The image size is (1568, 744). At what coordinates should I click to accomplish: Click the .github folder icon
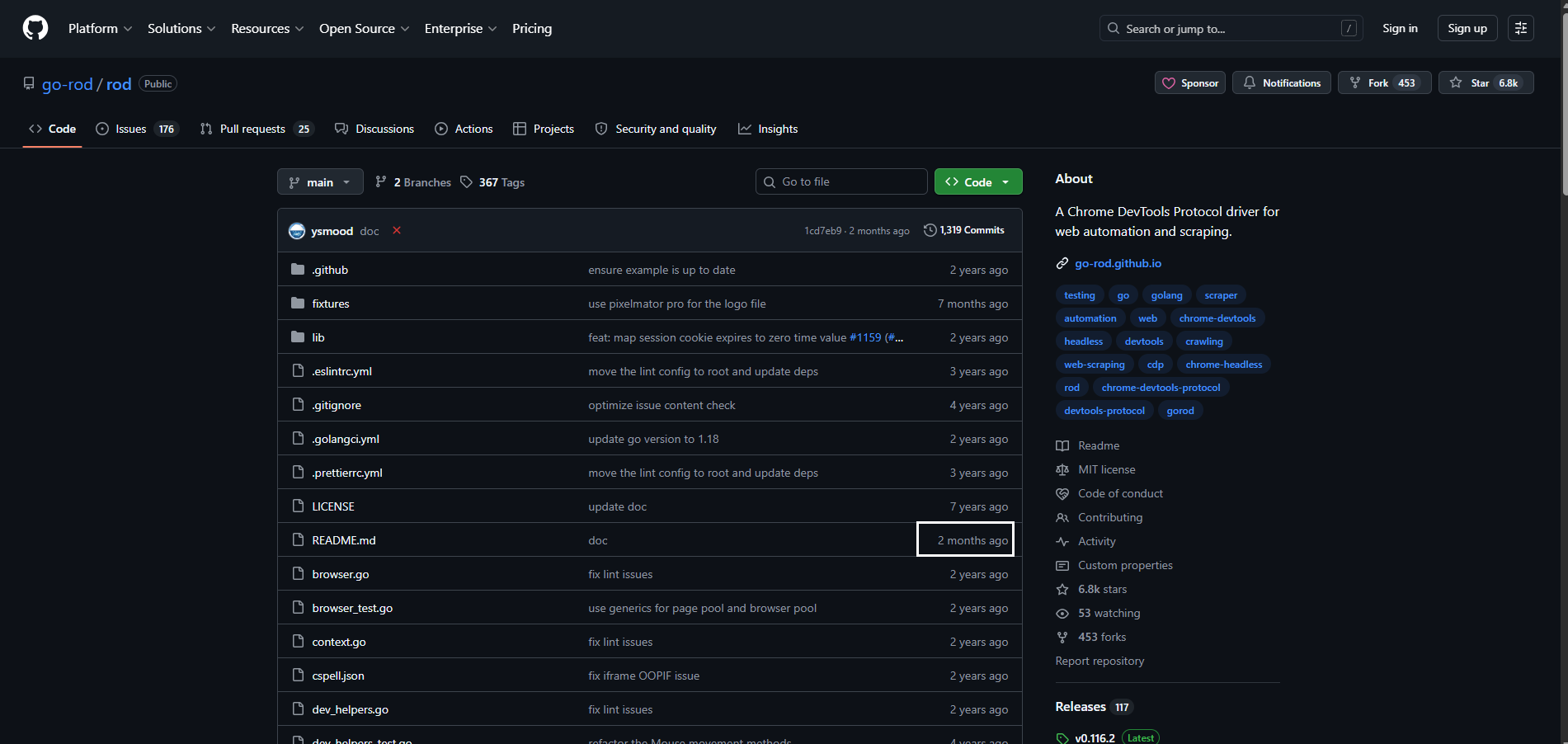click(x=298, y=270)
